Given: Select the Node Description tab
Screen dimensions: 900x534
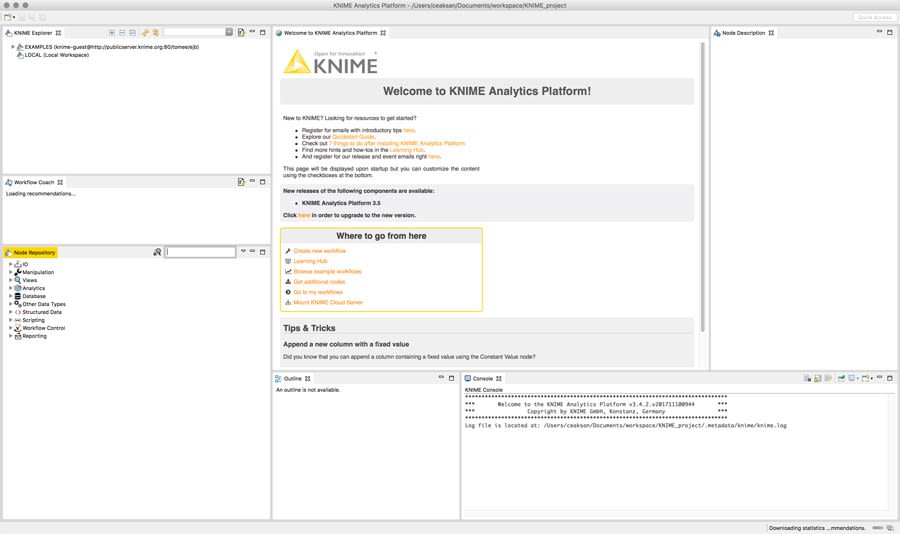Looking at the screenshot, I should (743, 33).
